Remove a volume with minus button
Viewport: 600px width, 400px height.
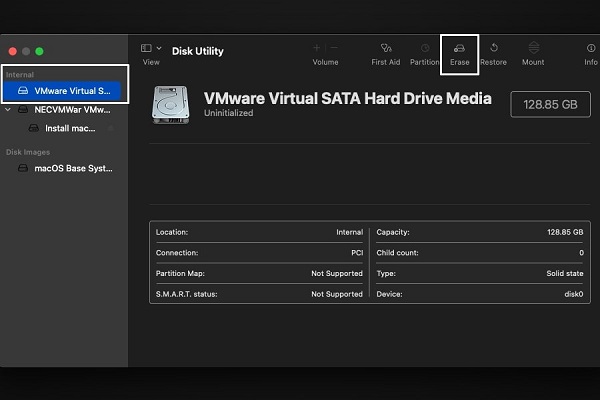(x=334, y=48)
